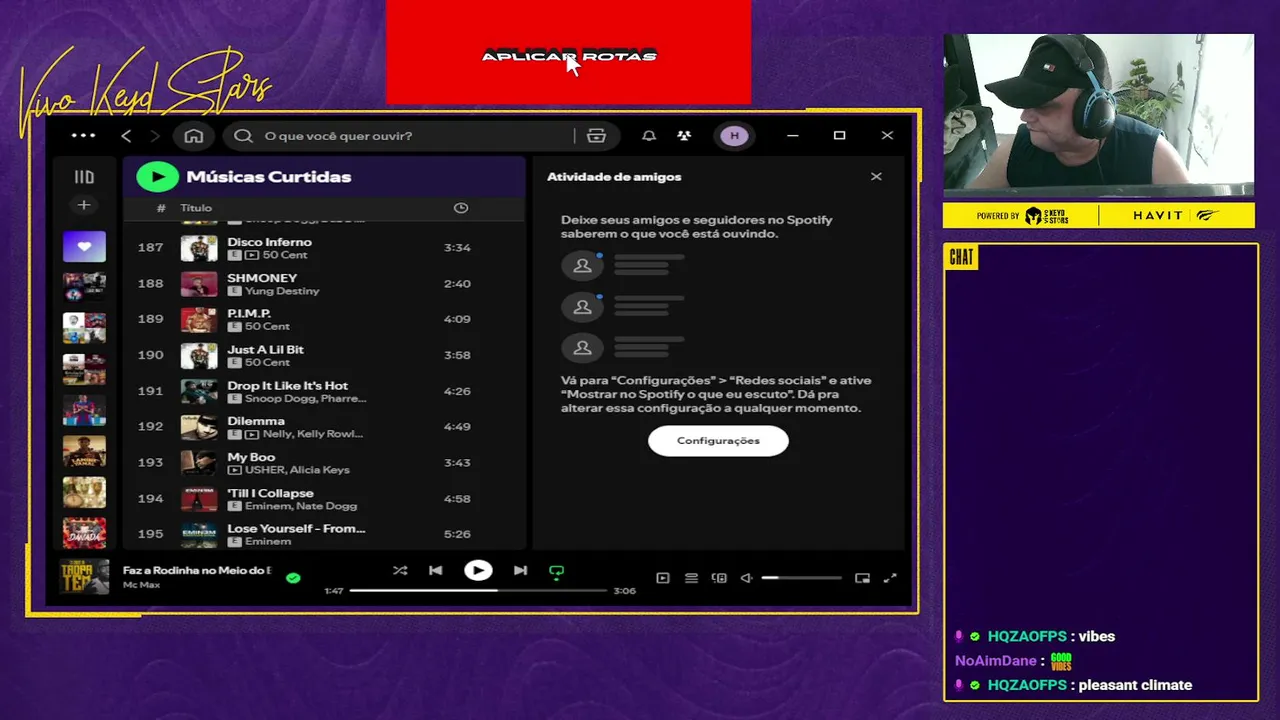This screenshot has width=1280, height=720.
Task: Open the notifications bell
Action: pos(649,136)
